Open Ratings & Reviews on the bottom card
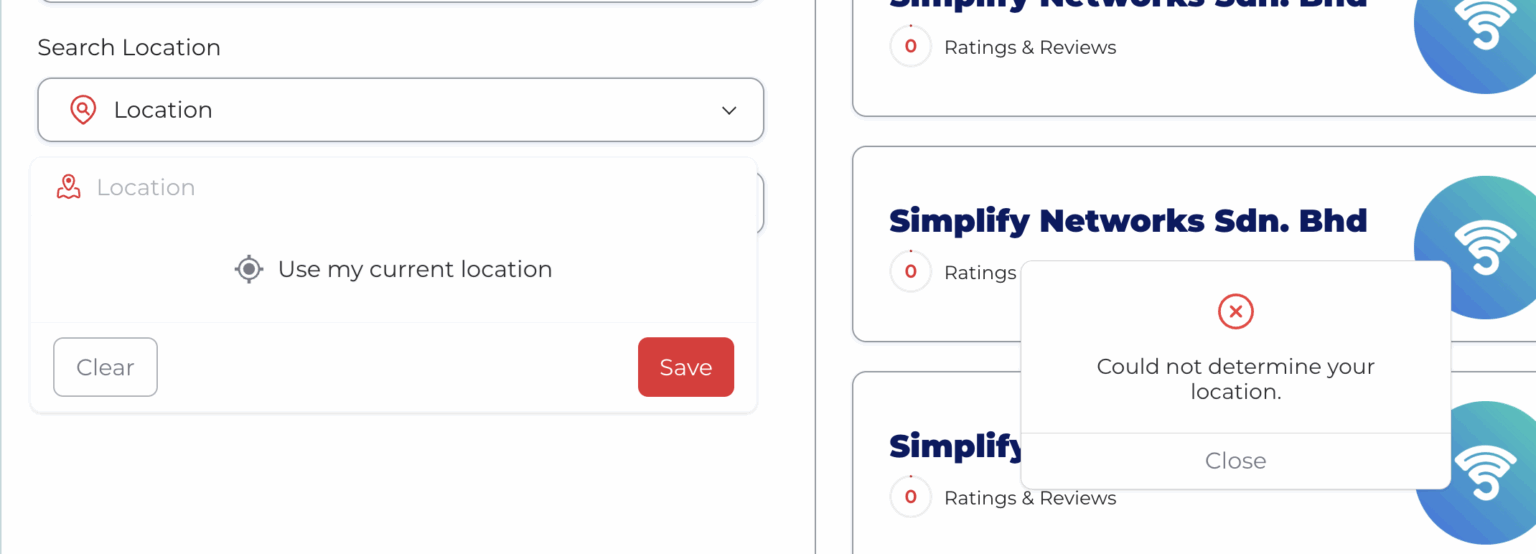Screen dimensions: 1536x554 click(x=1030, y=498)
